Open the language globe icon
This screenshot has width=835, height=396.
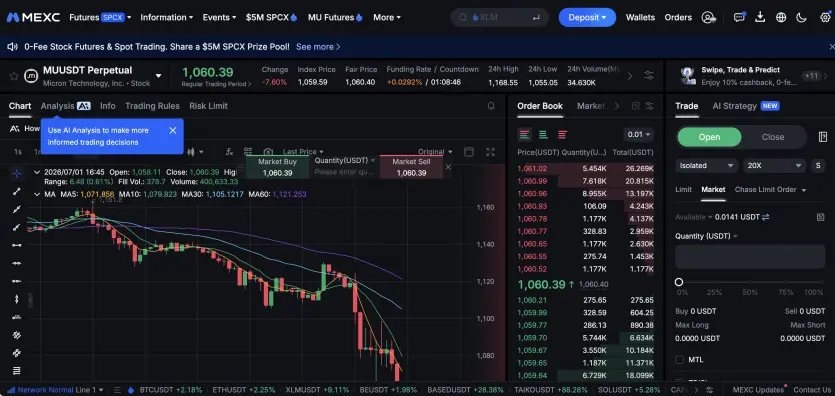[781, 18]
